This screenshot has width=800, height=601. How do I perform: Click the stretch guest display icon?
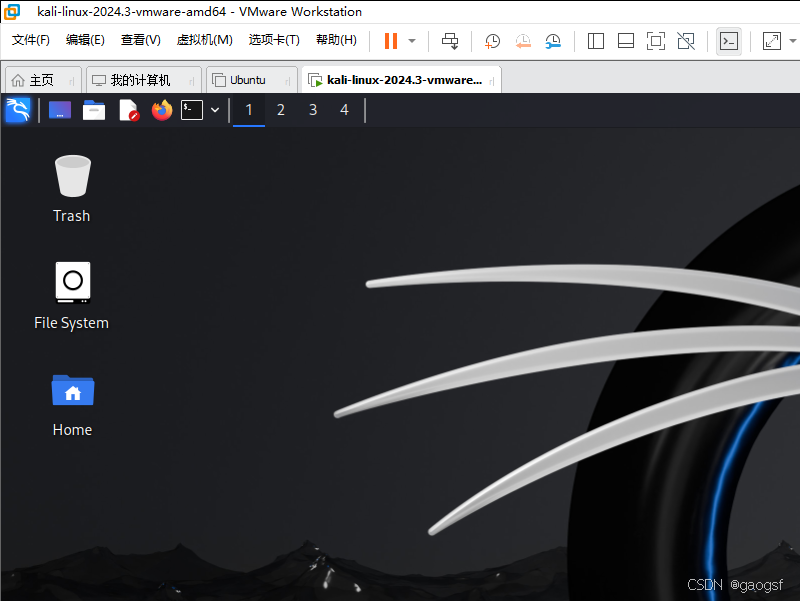[x=771, y=41]
